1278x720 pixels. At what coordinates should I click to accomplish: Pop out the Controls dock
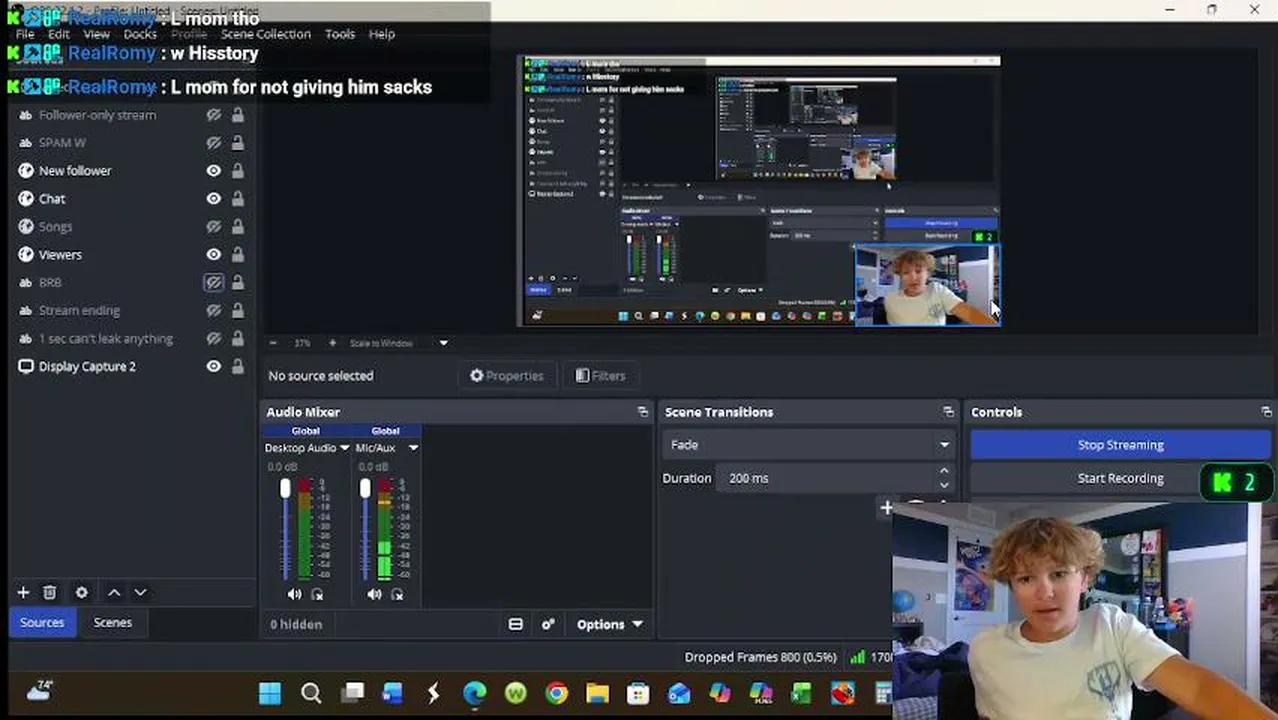click(x=1266, y=412)
